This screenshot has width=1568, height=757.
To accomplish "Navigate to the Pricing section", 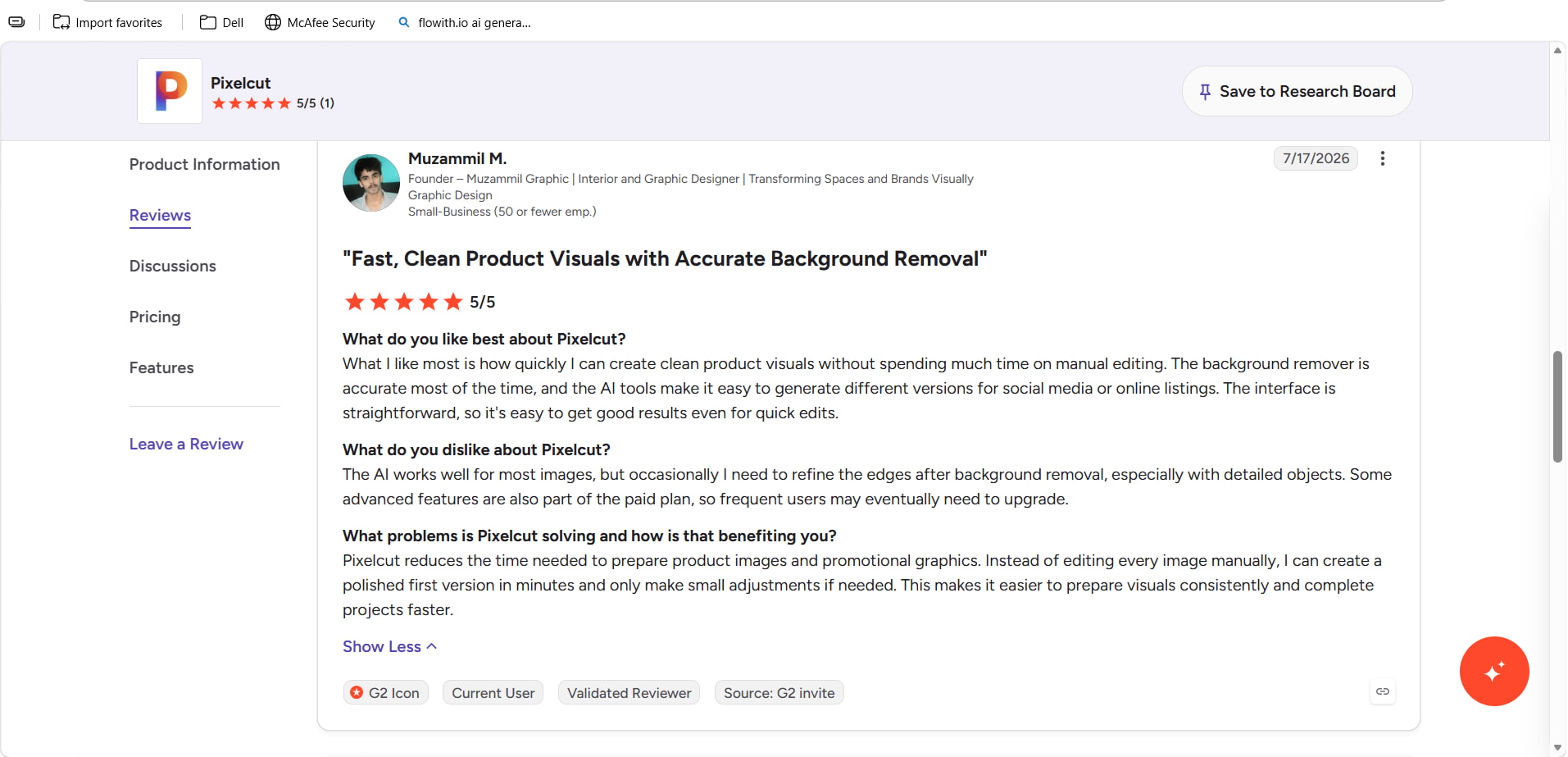I will (155, 317).
